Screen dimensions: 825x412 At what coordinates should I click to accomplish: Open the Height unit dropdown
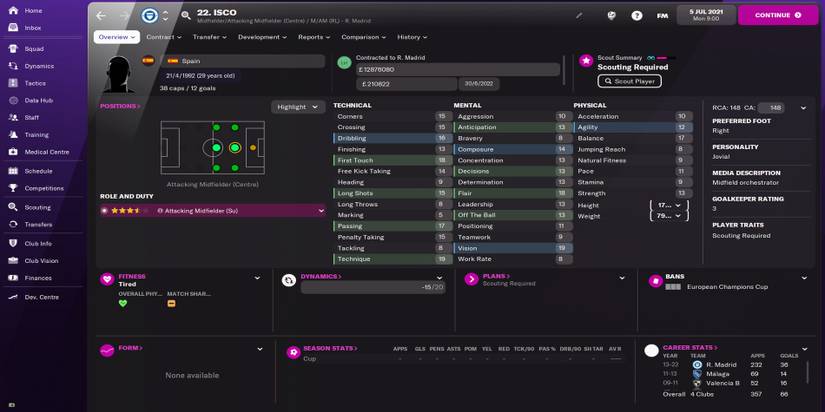click(669, 205)
